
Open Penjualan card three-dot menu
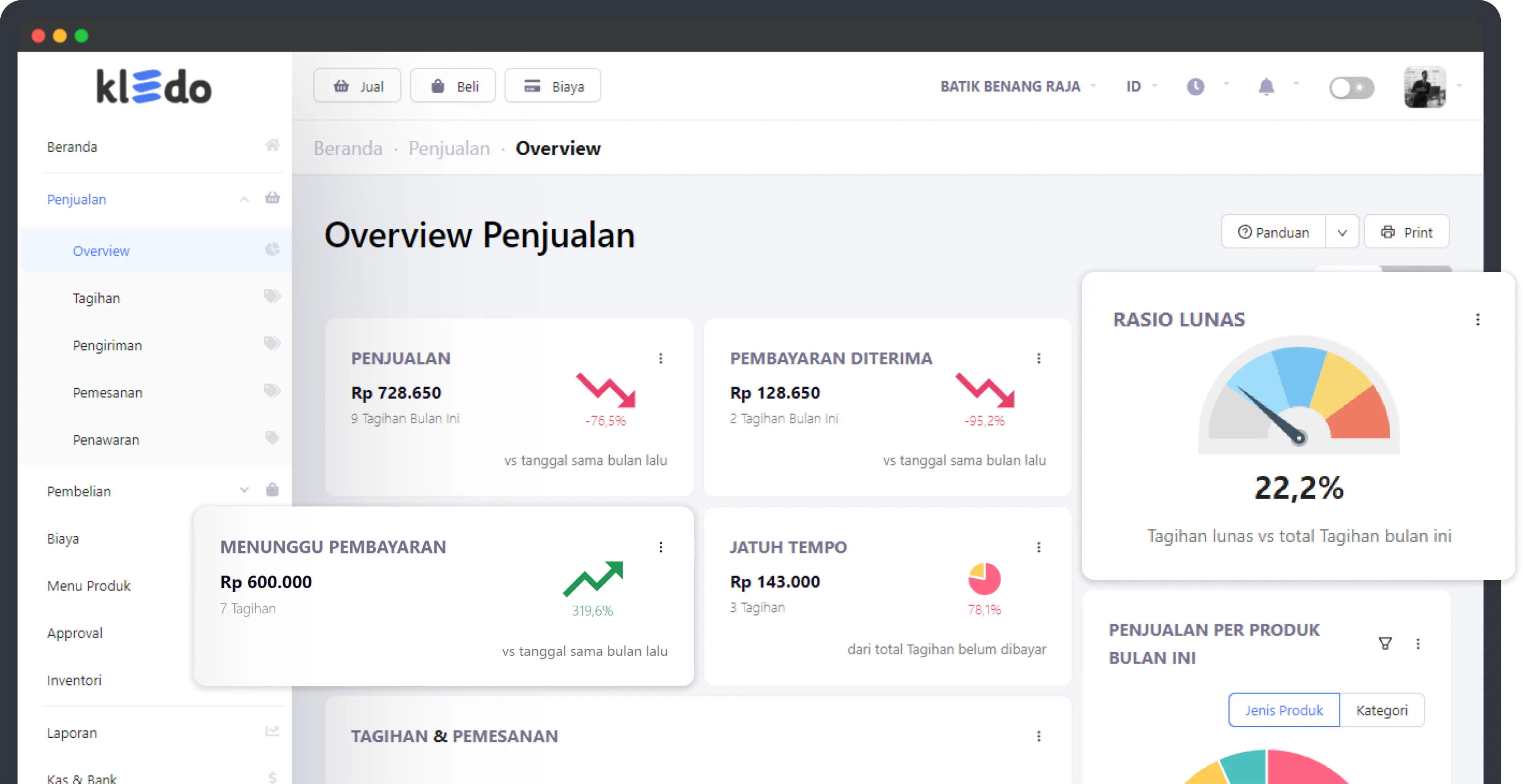coord(660,358)
